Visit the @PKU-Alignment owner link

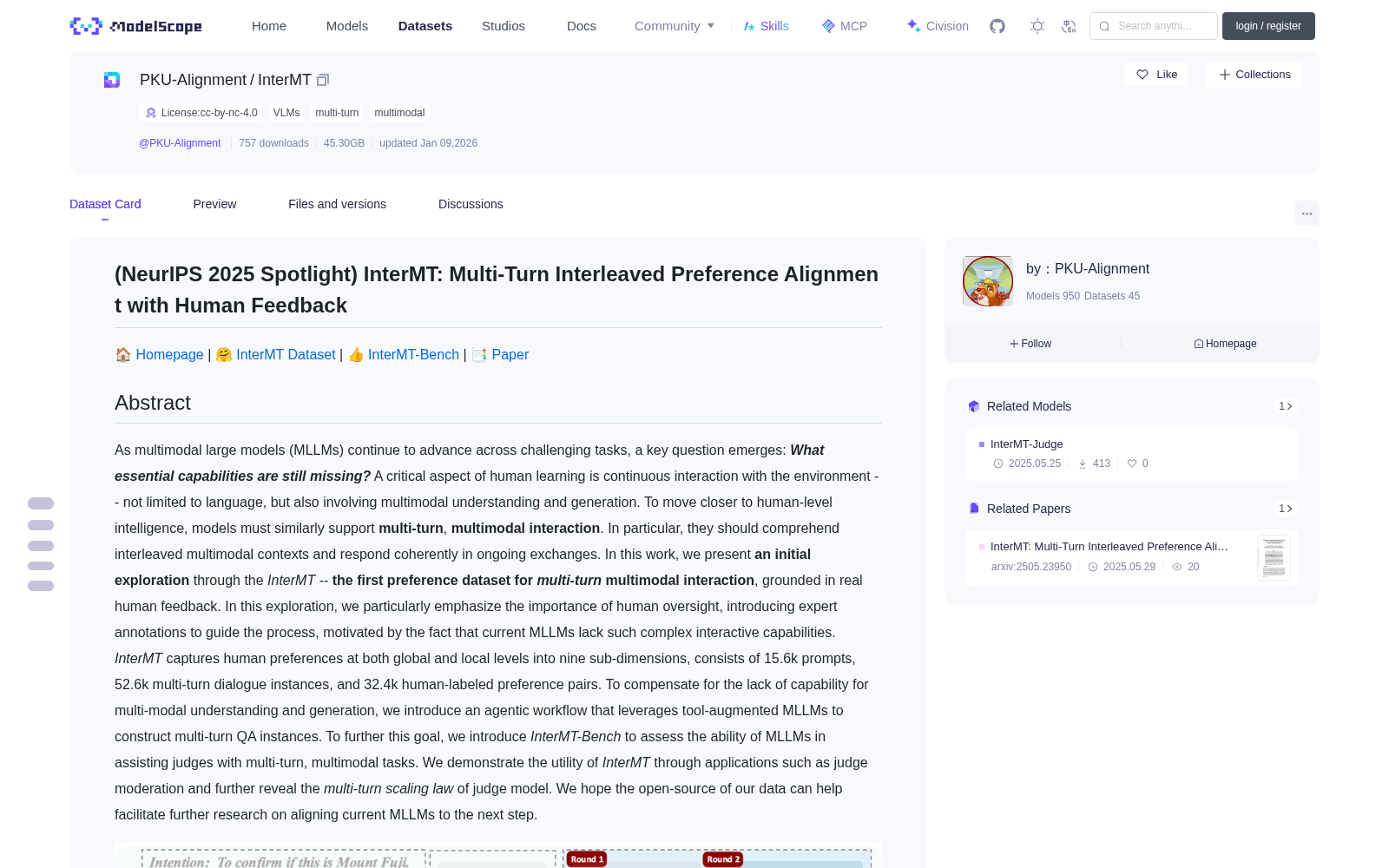pos(180,143)
